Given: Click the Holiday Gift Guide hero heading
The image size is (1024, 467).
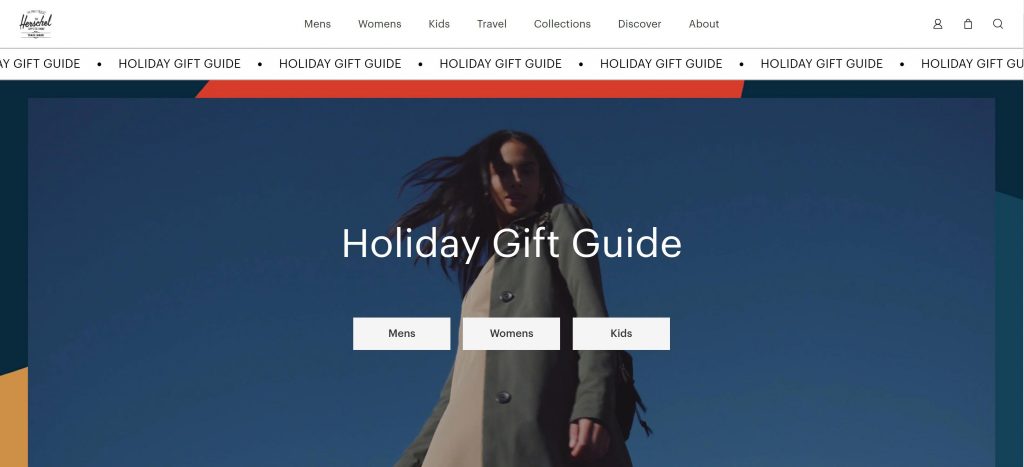Looking at the screenshot, I should coord(511,244).
